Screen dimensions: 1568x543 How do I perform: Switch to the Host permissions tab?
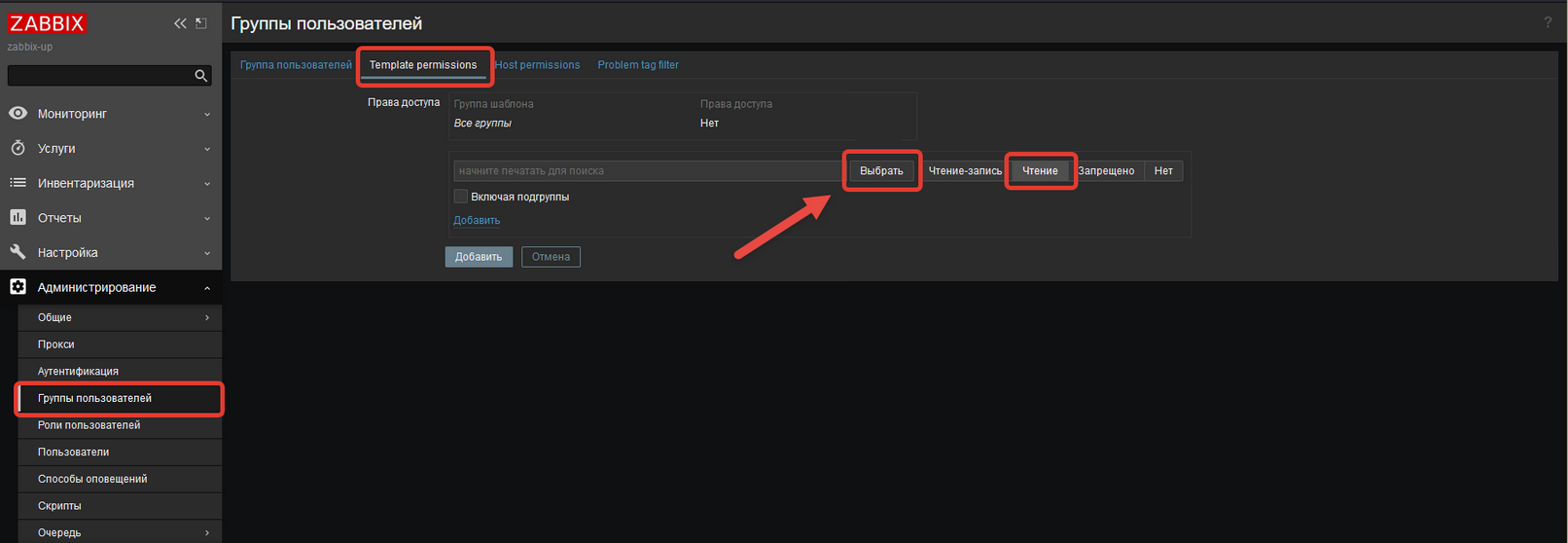pyautogui.click(x=537, y=65)
